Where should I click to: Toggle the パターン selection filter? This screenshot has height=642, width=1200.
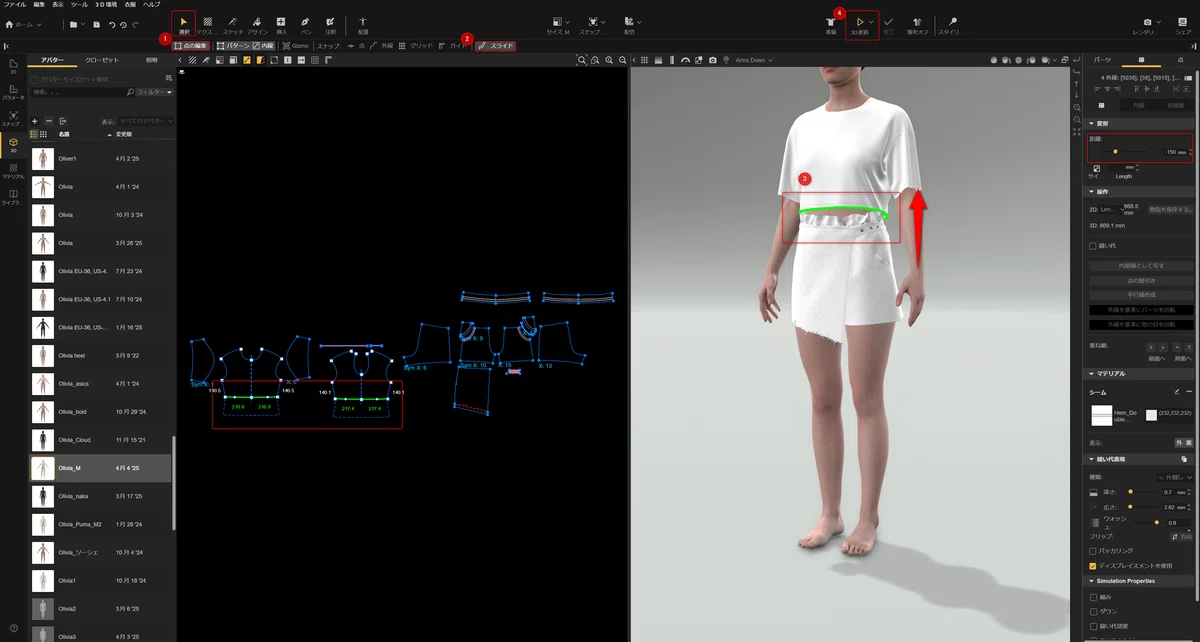232,46
